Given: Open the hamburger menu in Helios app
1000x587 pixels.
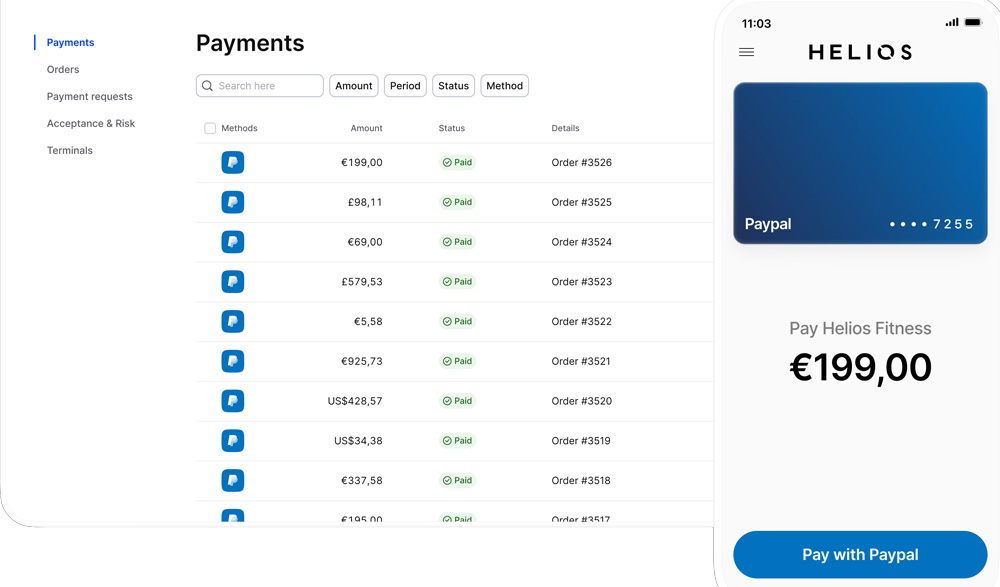Looking at the screenshot, I should (746, 52).
